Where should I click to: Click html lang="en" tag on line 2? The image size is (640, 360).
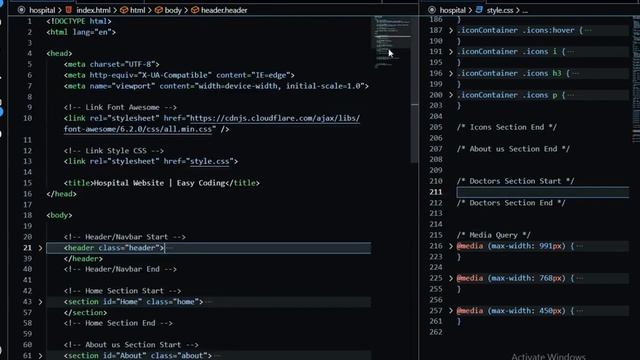[x=81, y=32]
